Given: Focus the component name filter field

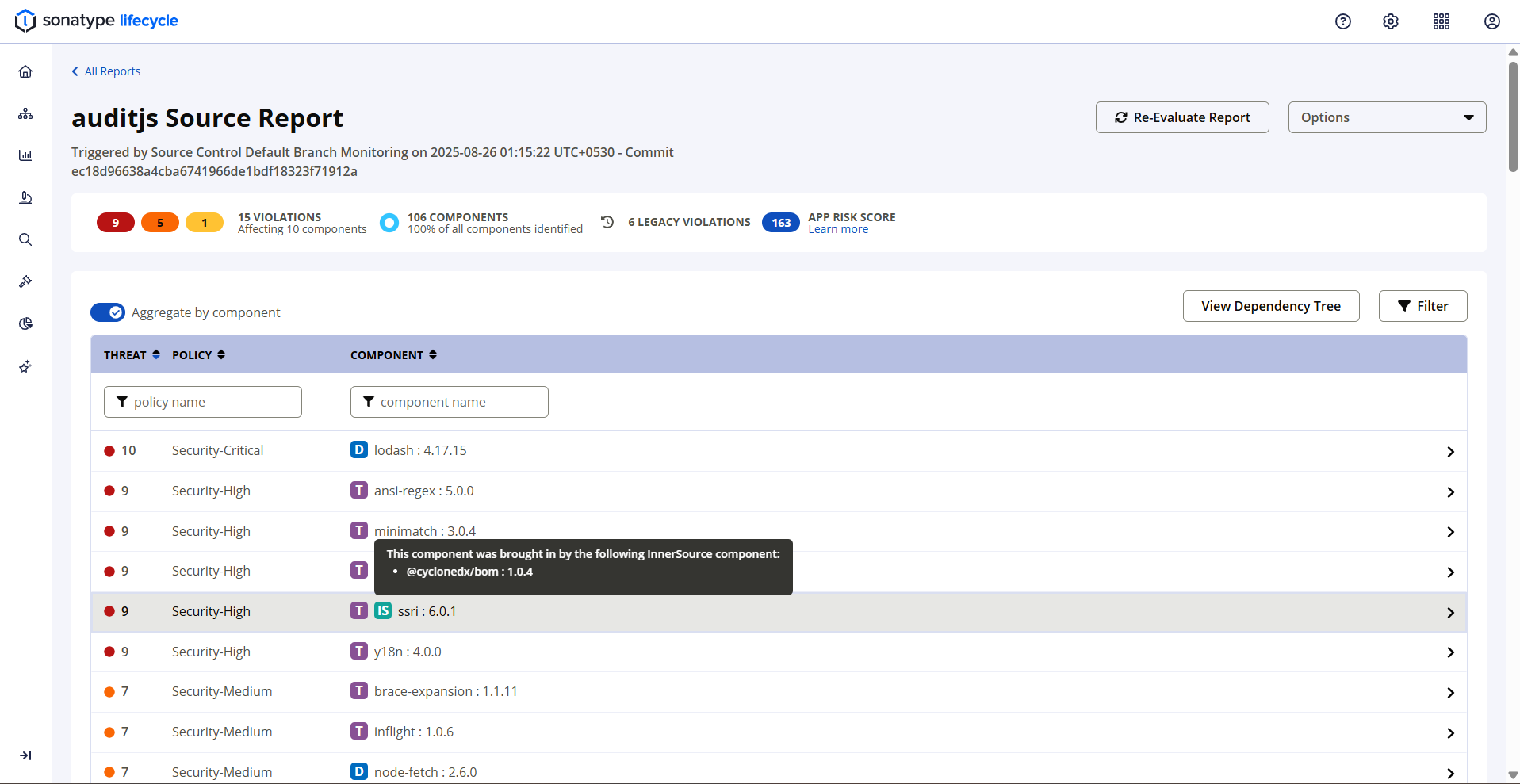Looking at the screenshot, I should click(x=450, y=402).
